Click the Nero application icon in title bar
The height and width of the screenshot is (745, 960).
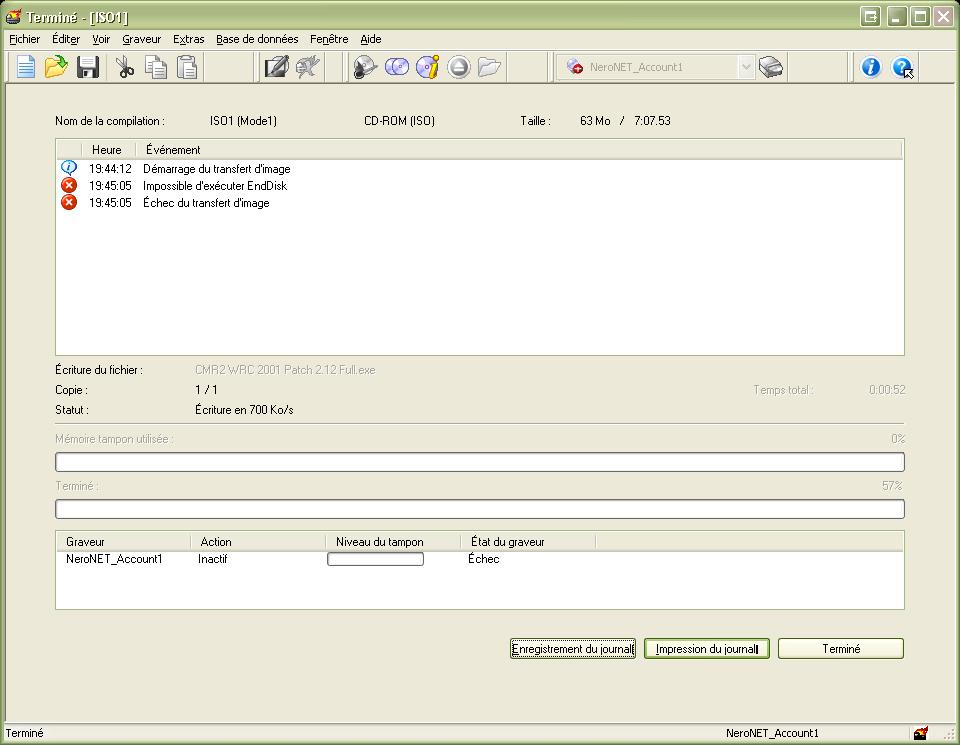point(13,17)
